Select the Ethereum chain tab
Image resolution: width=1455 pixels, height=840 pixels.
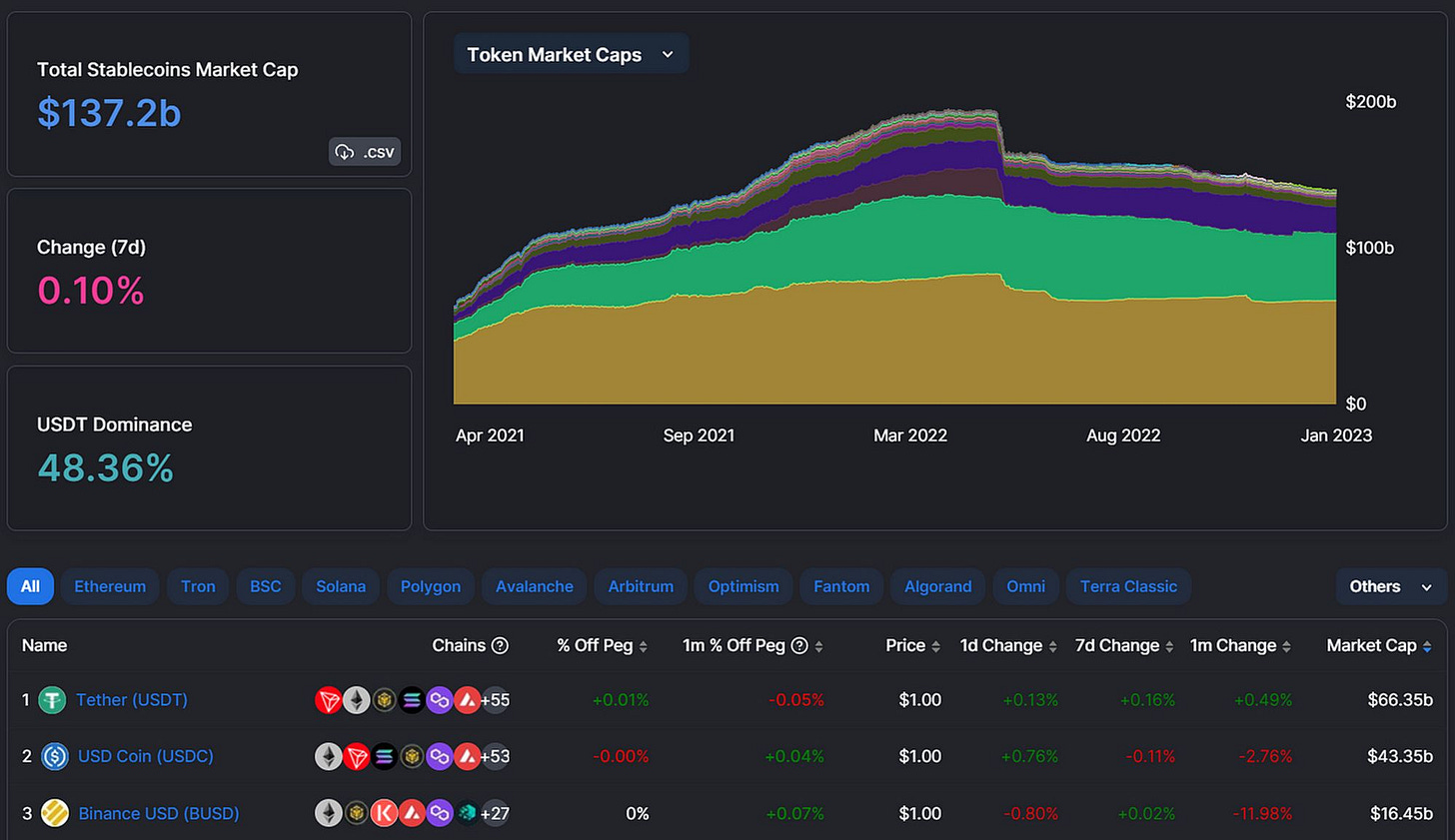(110, 586)
